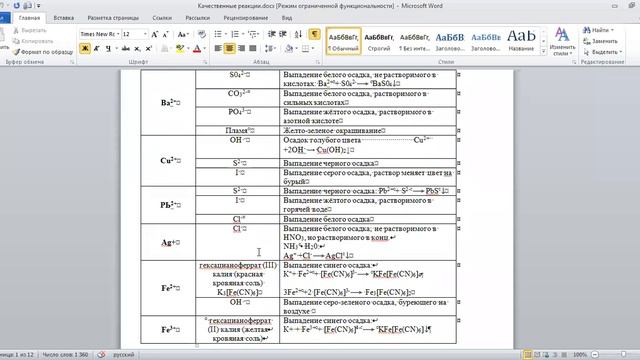Toggle center alignment
640x360 pixels.
[x=230, y=49]
